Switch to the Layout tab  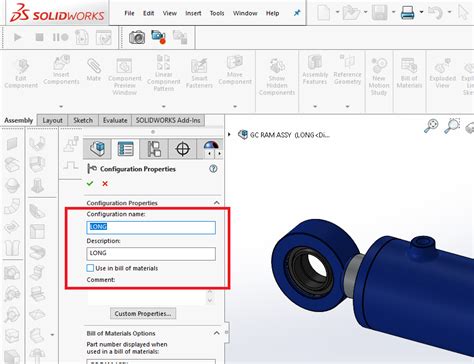tap(52, 120)
